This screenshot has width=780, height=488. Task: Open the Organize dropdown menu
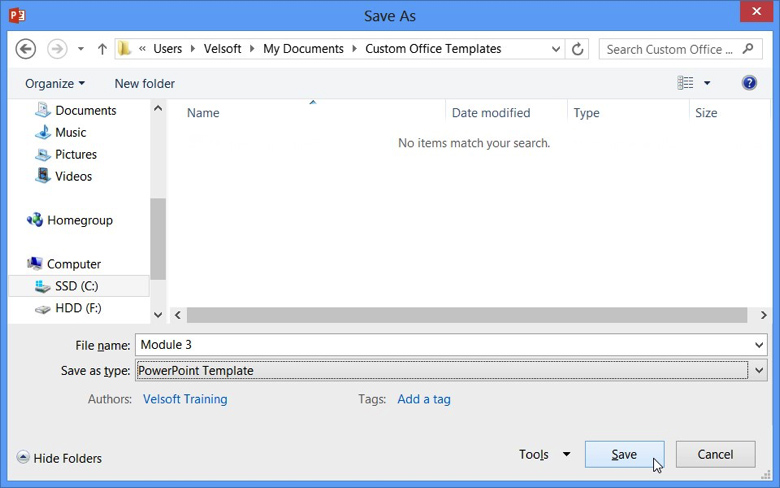(x=55, y=83)
